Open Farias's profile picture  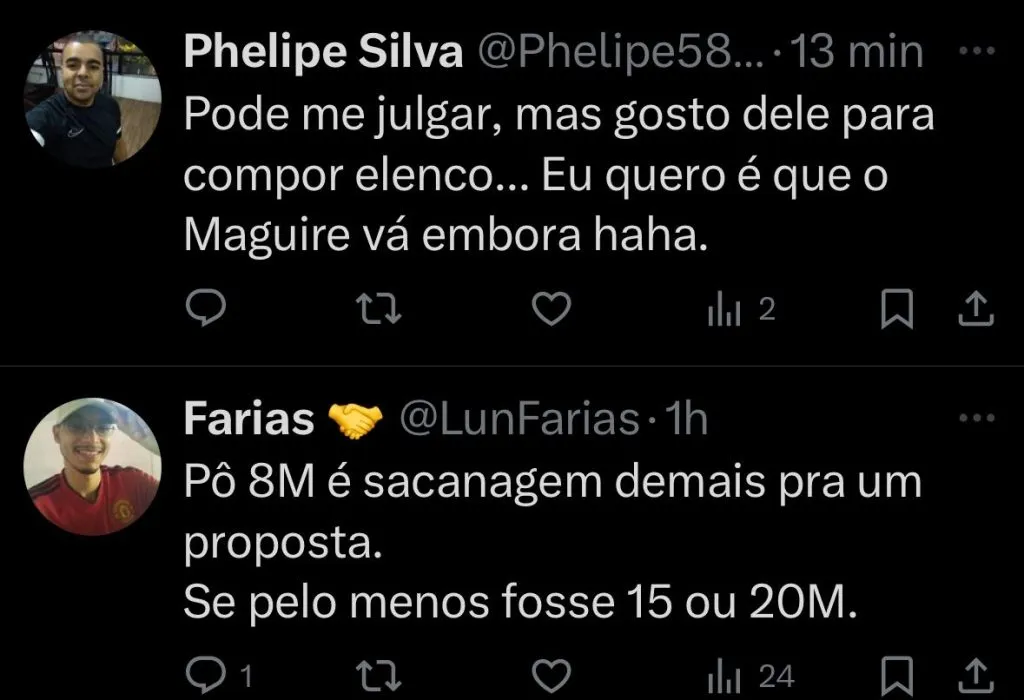pos(92,467)
